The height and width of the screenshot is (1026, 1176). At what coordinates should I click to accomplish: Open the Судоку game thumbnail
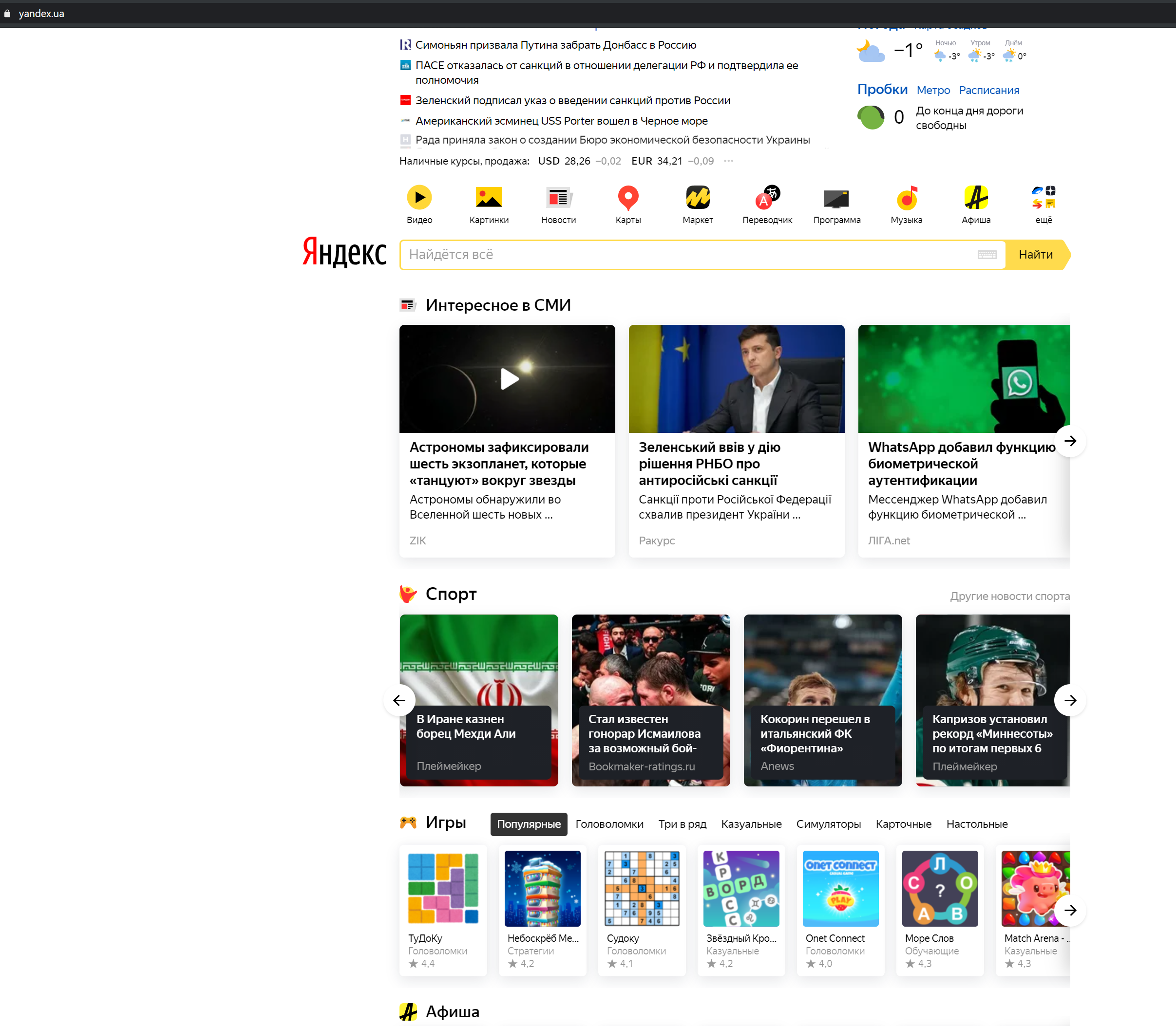click(642, 888)
